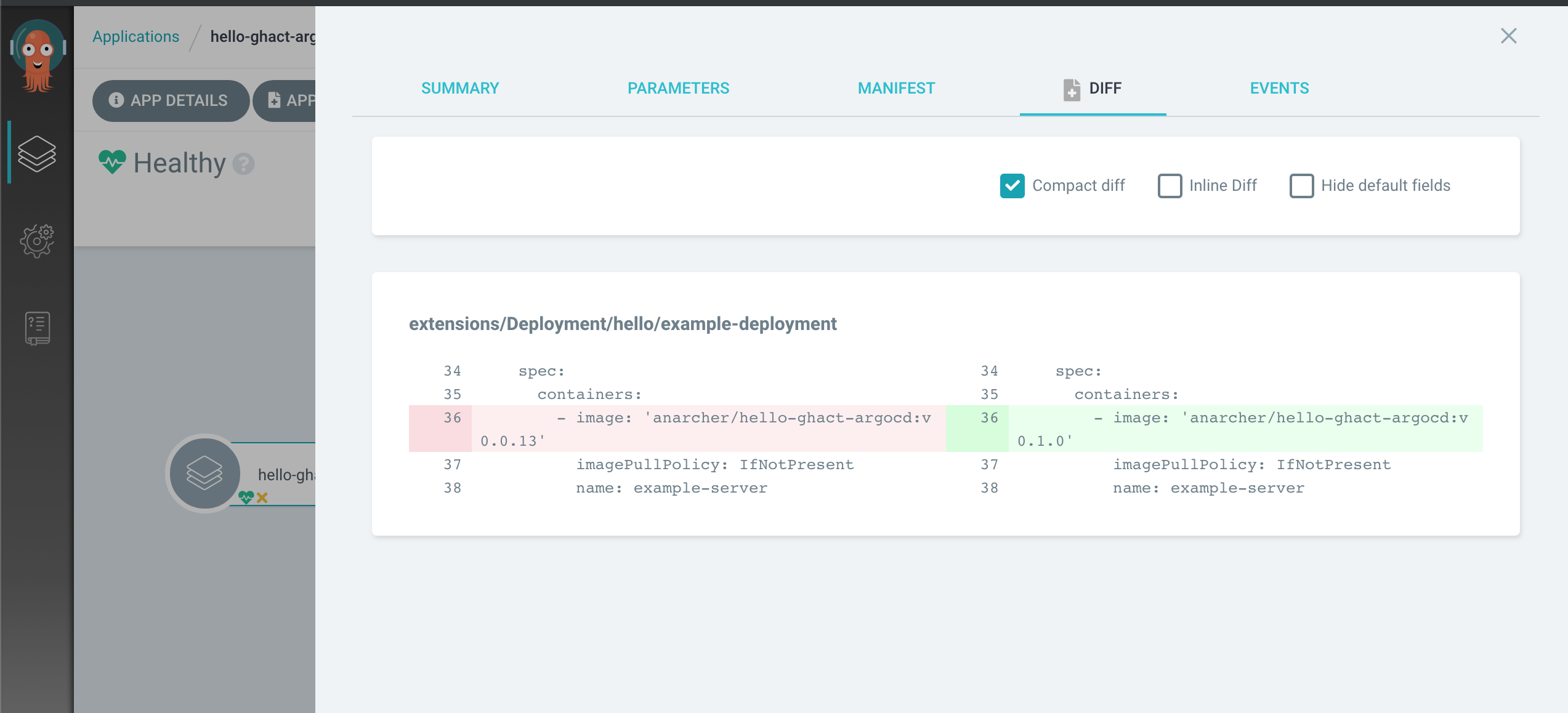Switch to the PARAMETERS tab

pyautogui.click(x=678, y=88)
